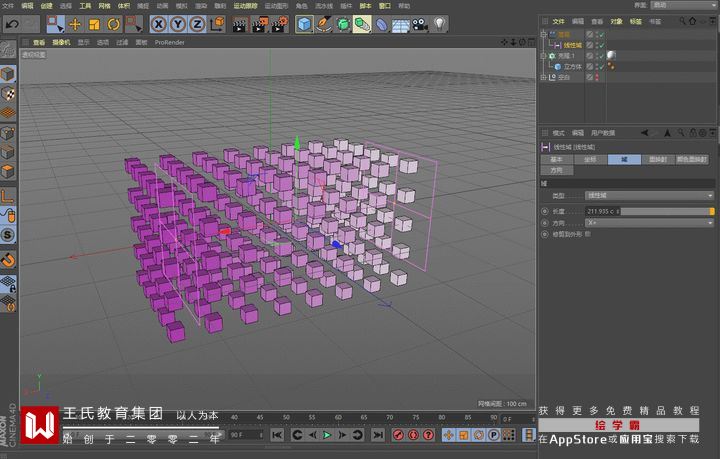Click the Workplane icon in the left sidebar
Screen dimensions: 720x459
click(x=8, y=113)
